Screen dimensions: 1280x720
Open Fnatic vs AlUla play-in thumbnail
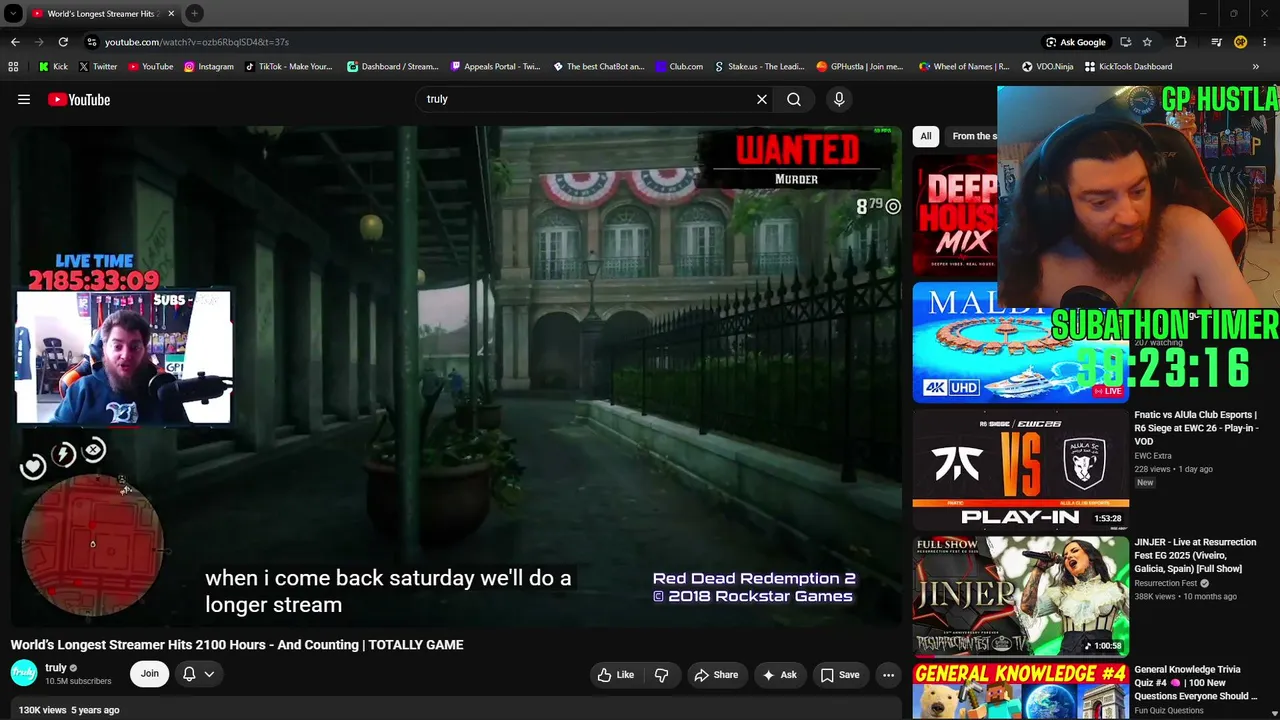[1020, 468]
